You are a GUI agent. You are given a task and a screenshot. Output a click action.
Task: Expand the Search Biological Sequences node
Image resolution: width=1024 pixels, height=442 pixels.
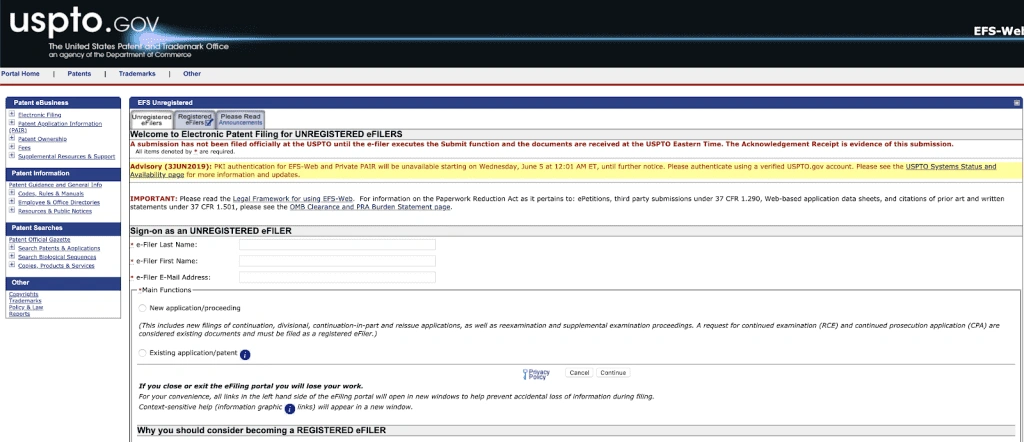pos(12,257)
